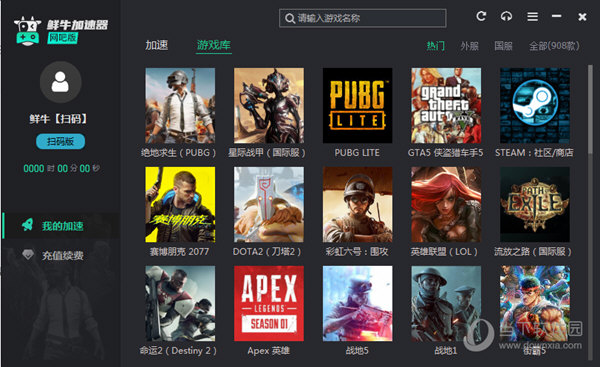The height and width of the screenshot is (367, 600).
Task: Click the Apex 英雄 title text
Action: [x=269, y=351]
